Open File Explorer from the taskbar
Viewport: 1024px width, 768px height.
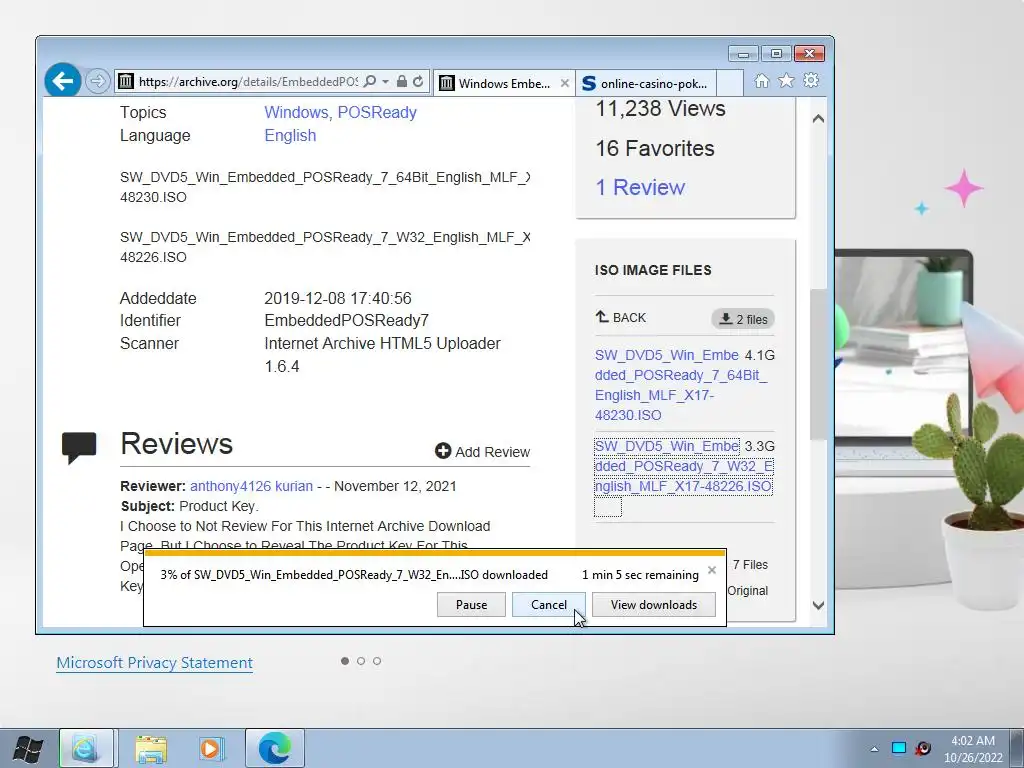pyautogui.click(x=151, y=748)
